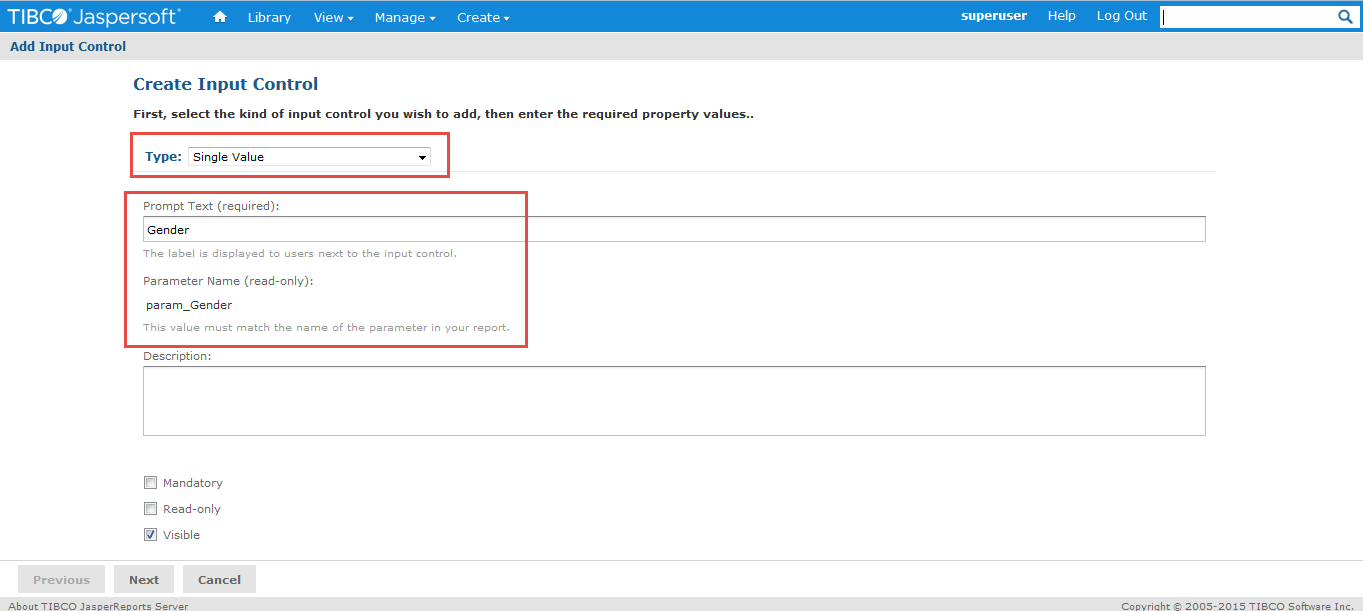
Task: Click the superuser account link
Action: coord(993,15)
